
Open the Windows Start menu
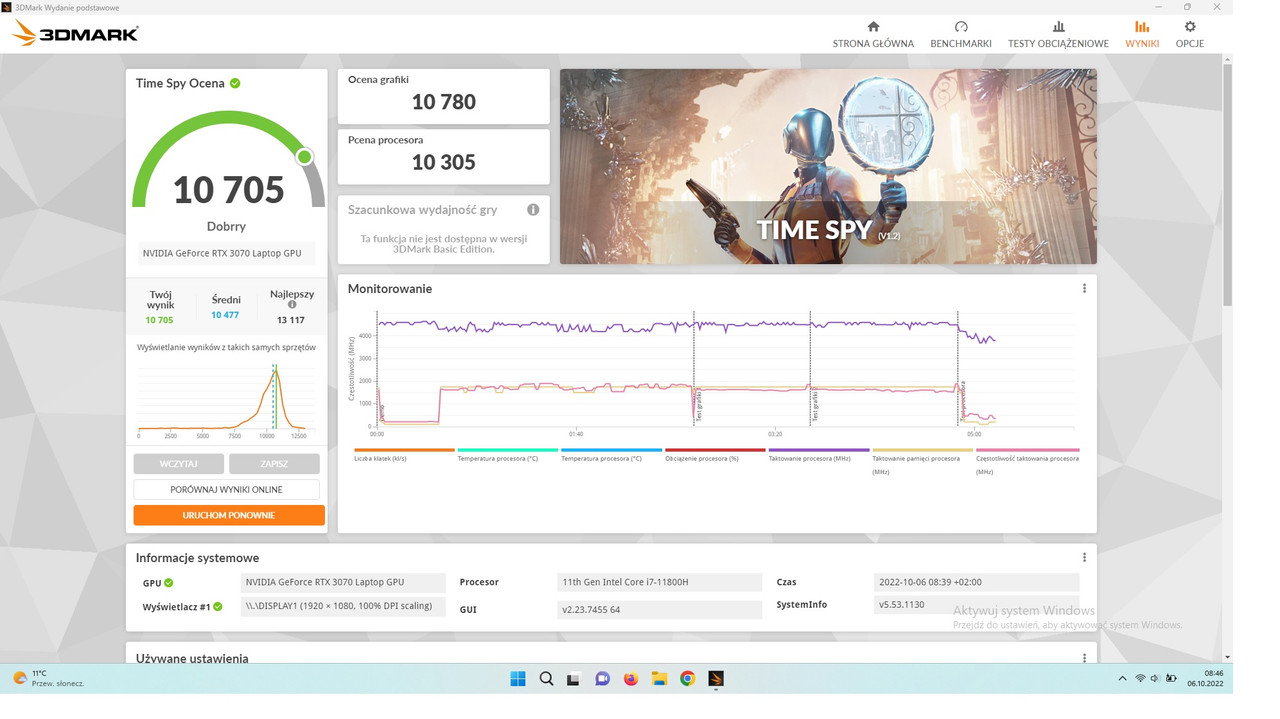[518, 679]
